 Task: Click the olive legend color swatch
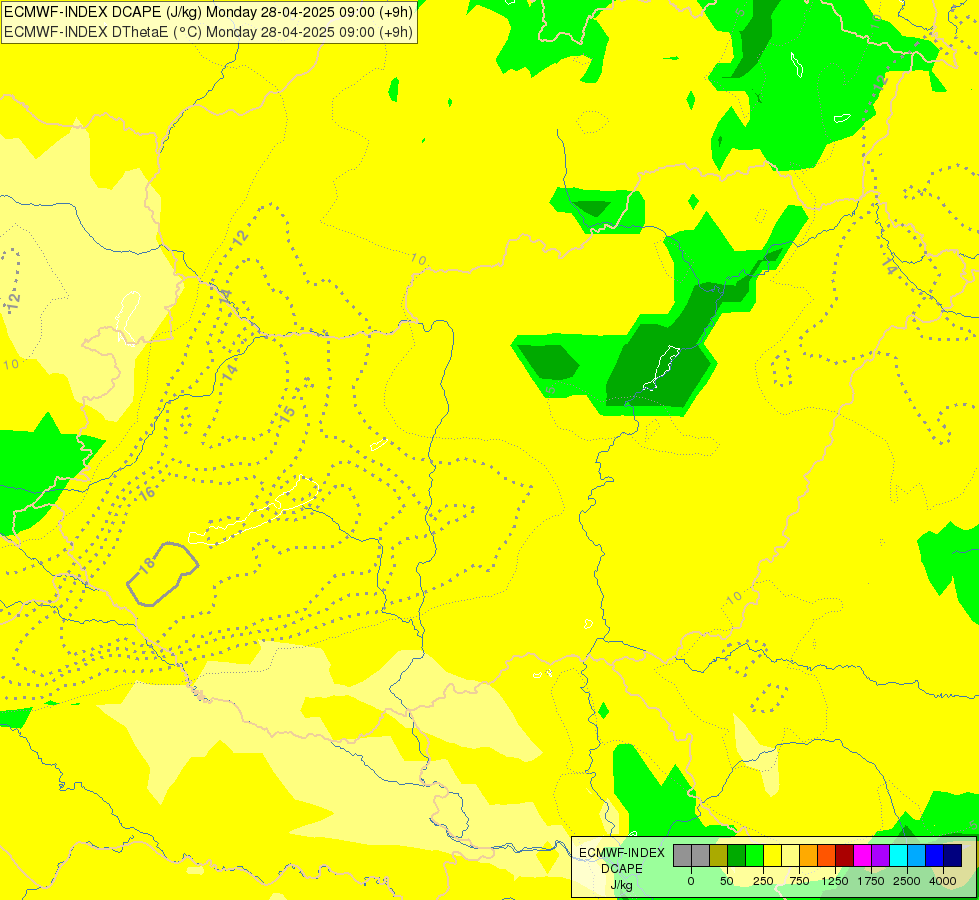[719, 855]
